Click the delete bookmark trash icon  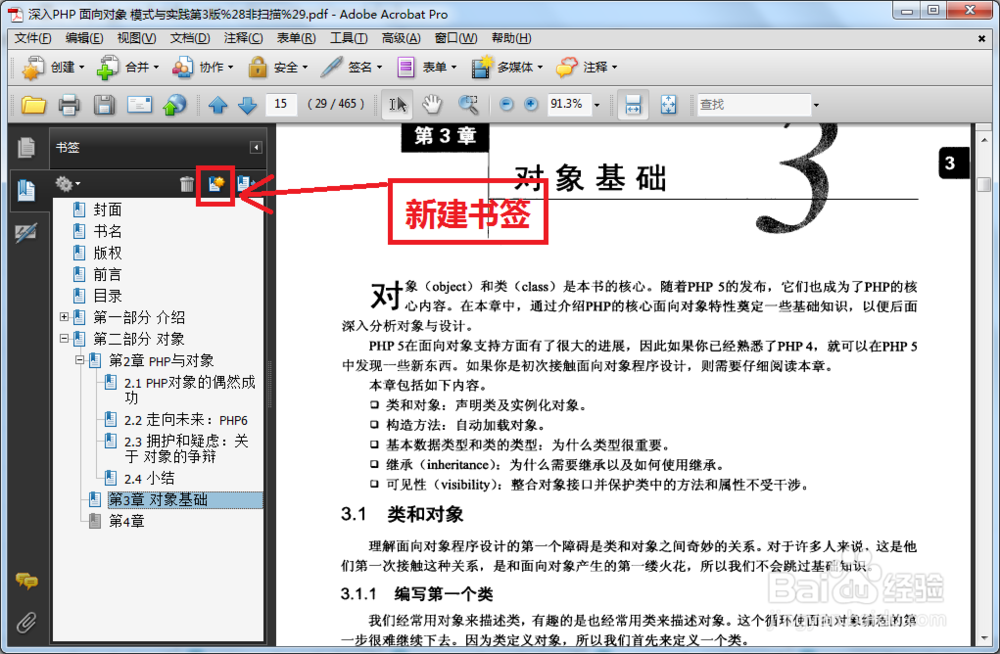point(186,184)
